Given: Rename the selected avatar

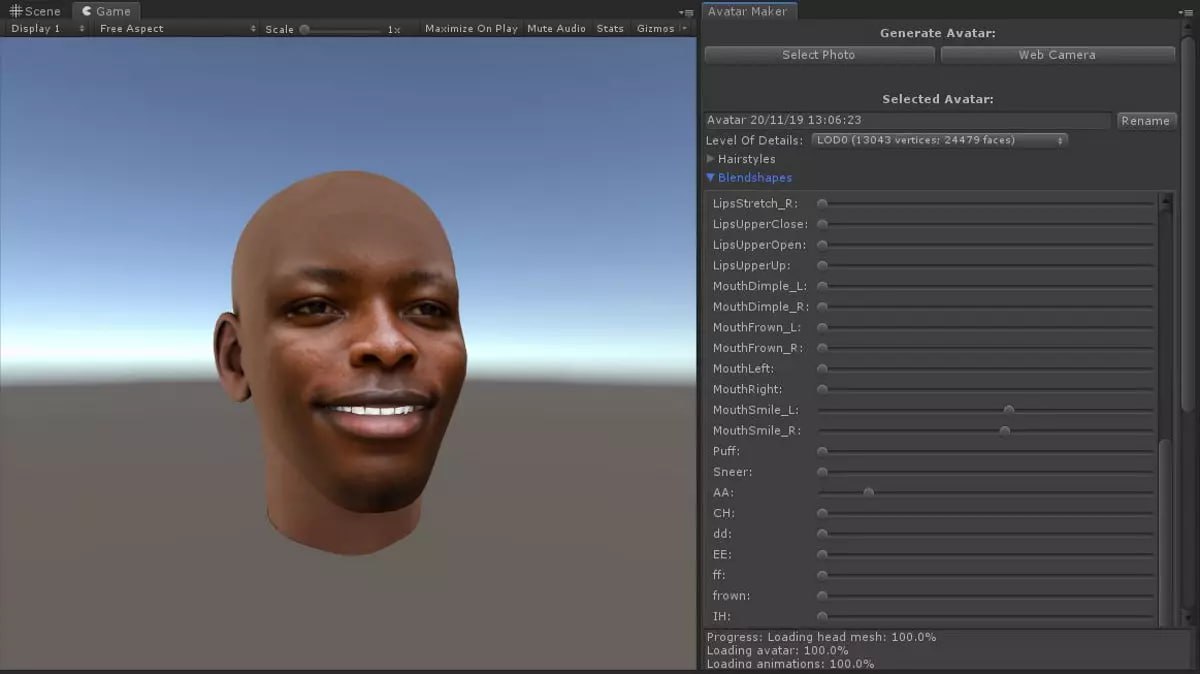Looking at the screenshot, I should (x=1146, y=120).
